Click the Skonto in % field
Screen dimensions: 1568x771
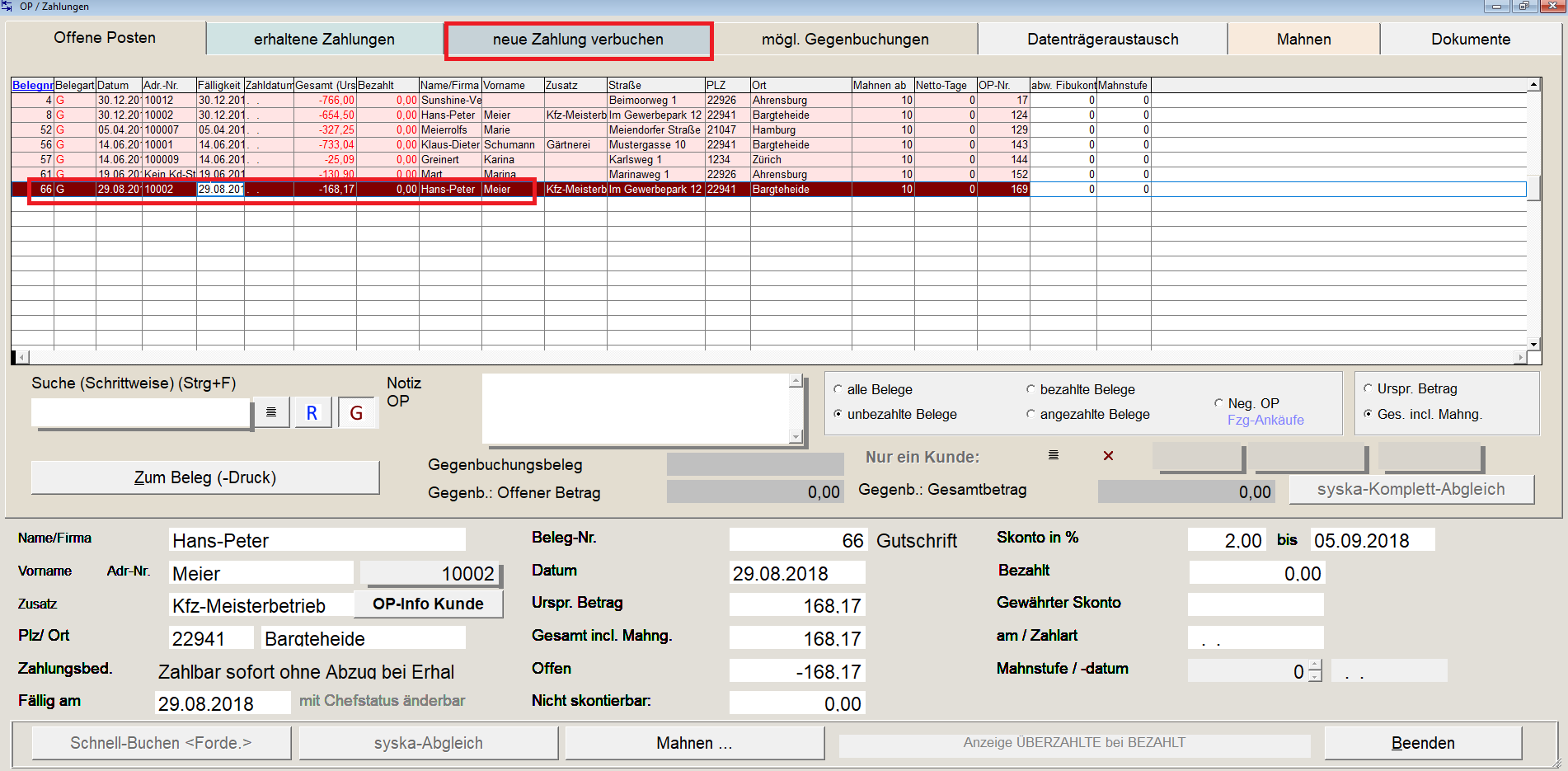pos(1226,540)
